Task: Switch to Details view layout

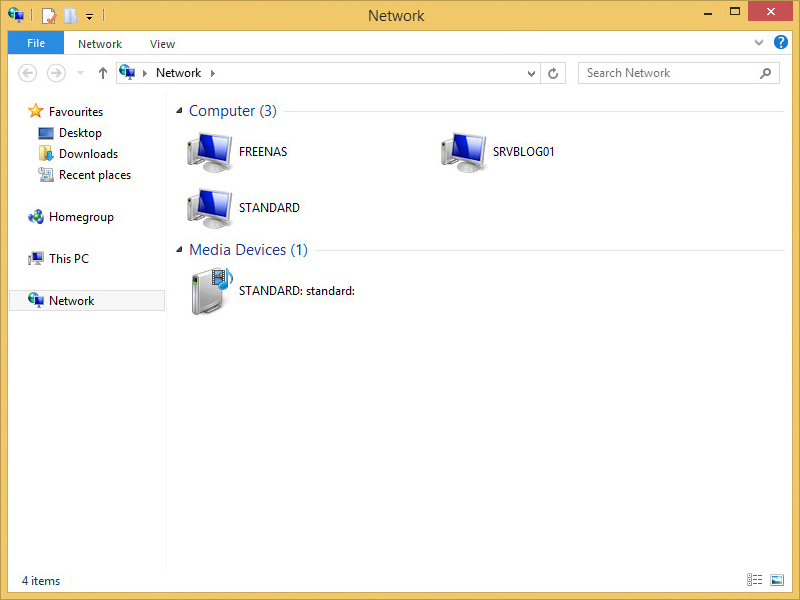Action: [754, 580]
